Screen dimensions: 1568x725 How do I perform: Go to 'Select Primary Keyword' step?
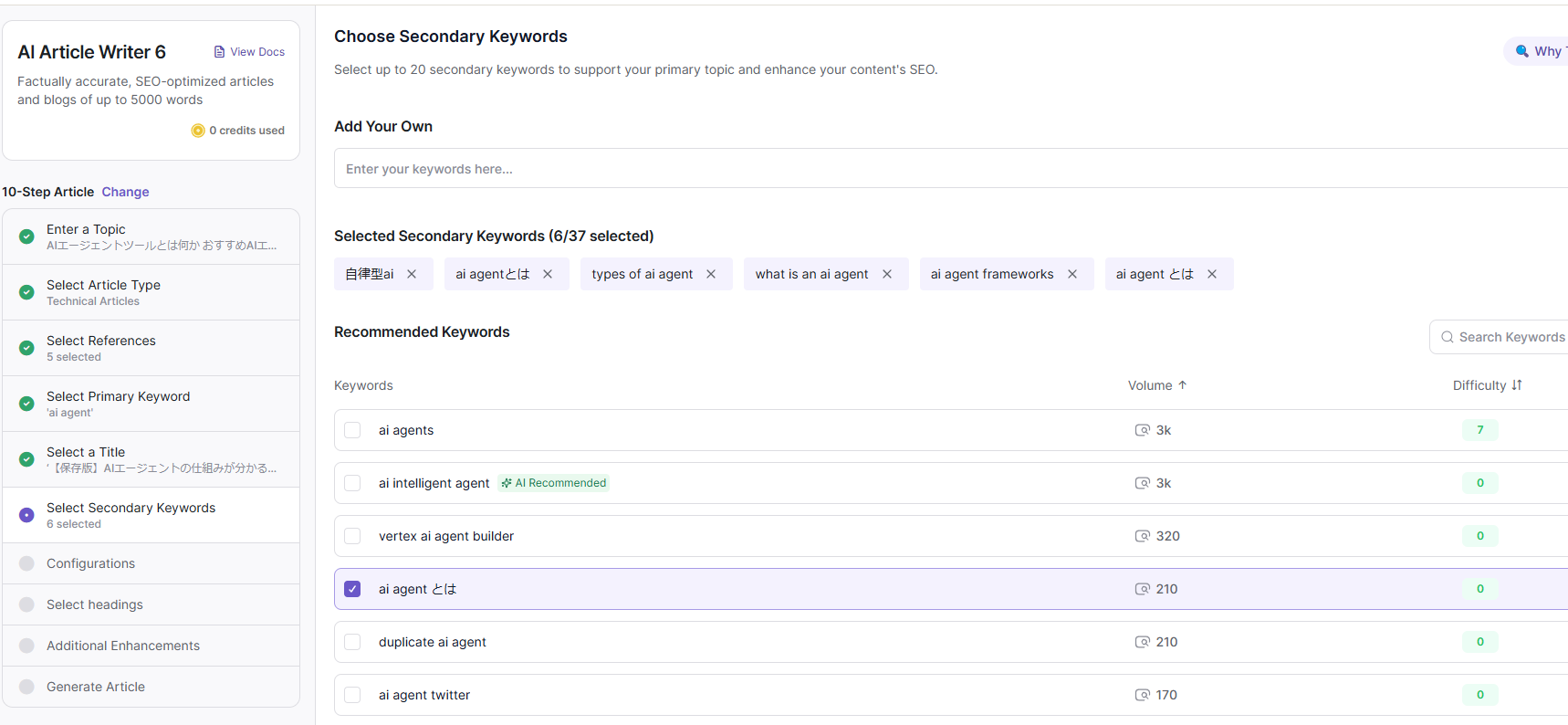click(x=118, y=404)
